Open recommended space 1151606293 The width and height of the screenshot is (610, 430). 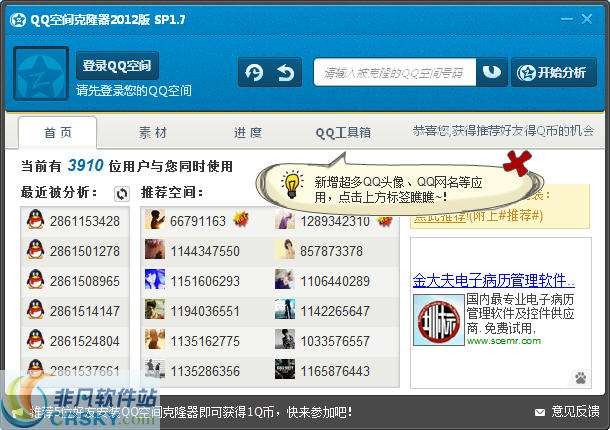[x=205, y=281]
